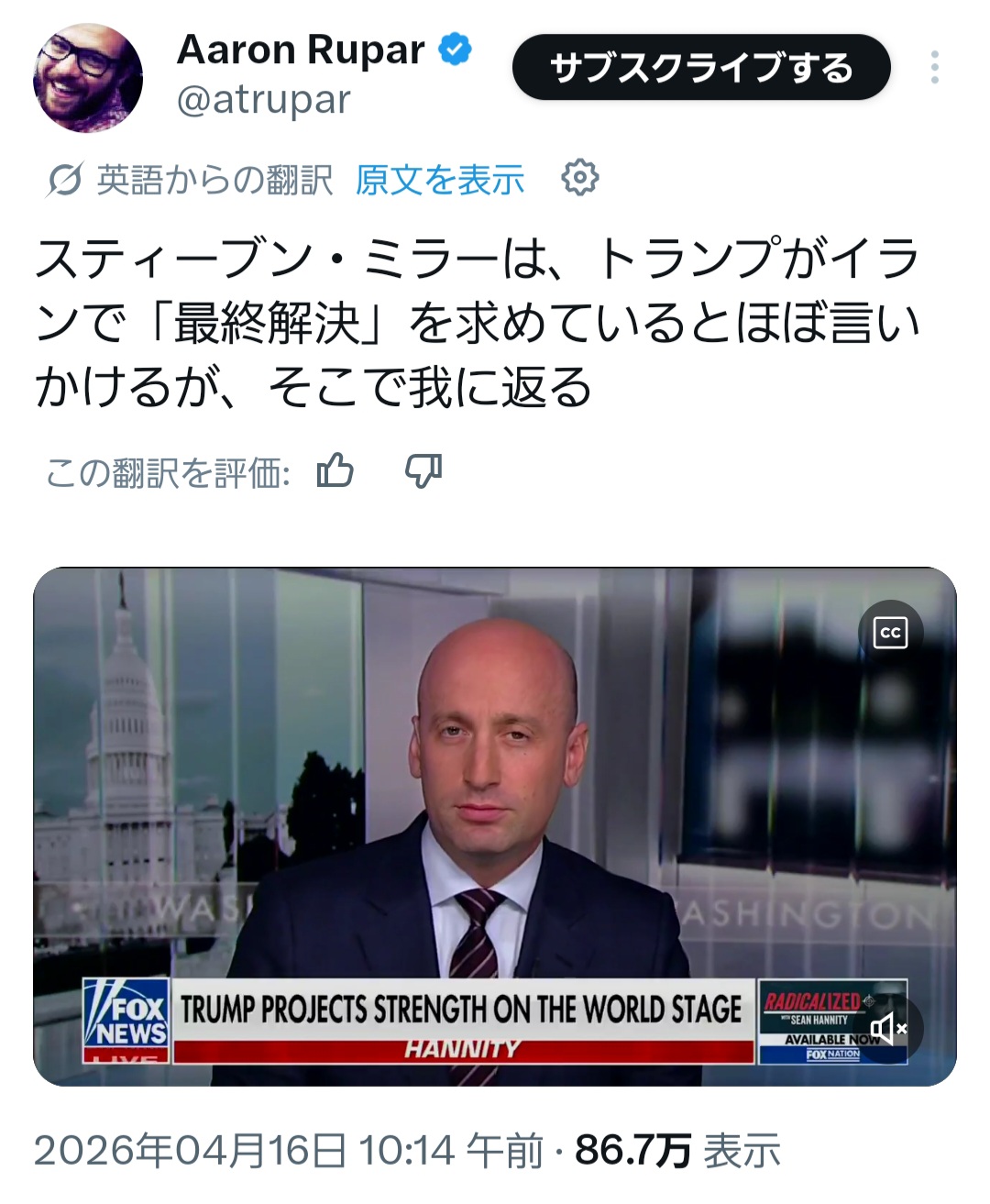Tap the 英語からの翻訳 label

click(x=214, y=180)
